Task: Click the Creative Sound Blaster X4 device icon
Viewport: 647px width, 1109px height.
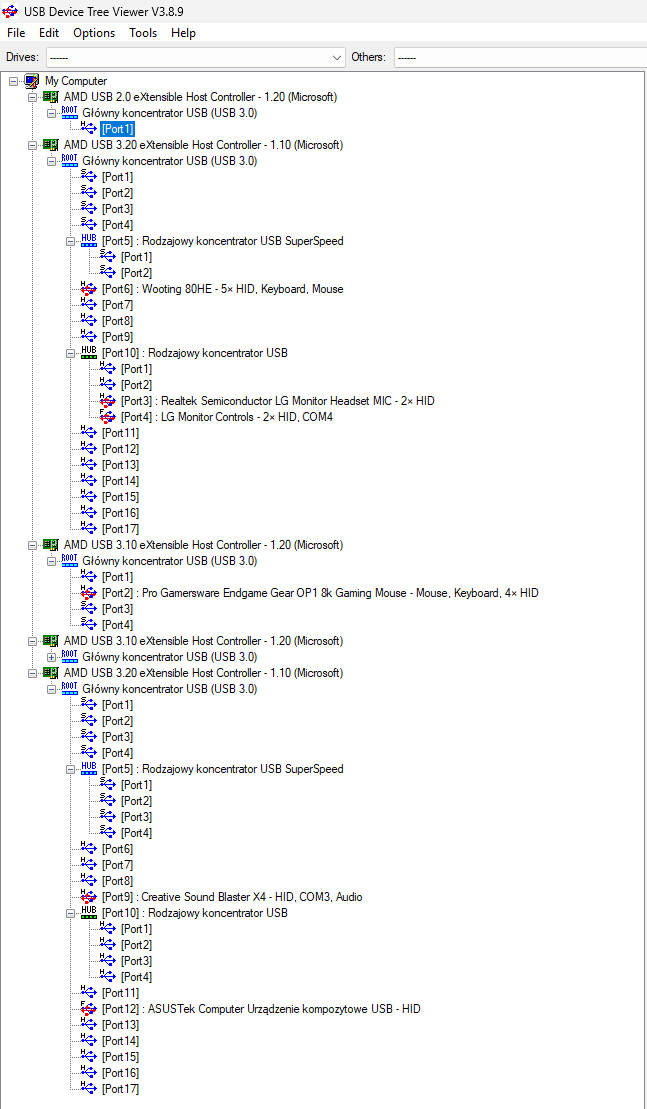Action: pyautogui.click(x=89, y=897)
